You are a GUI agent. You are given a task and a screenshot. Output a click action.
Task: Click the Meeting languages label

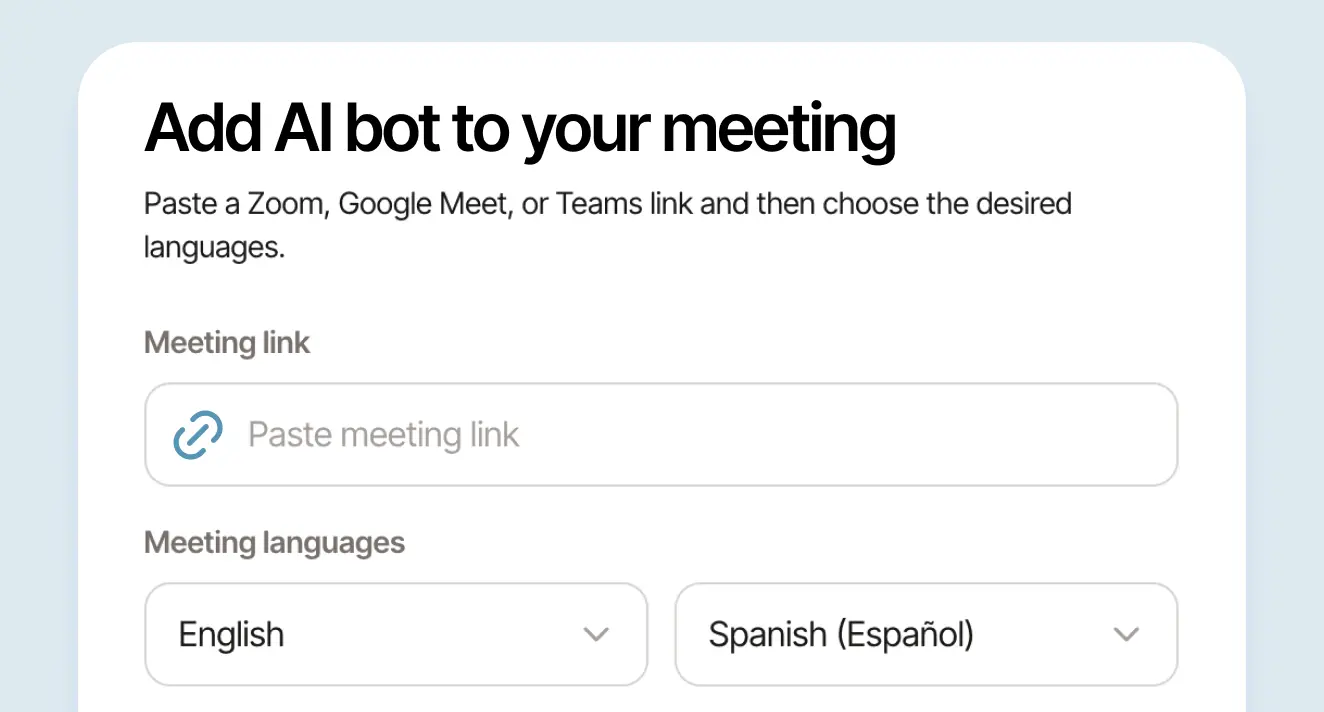pyautogui.click(x=274, y=542)
